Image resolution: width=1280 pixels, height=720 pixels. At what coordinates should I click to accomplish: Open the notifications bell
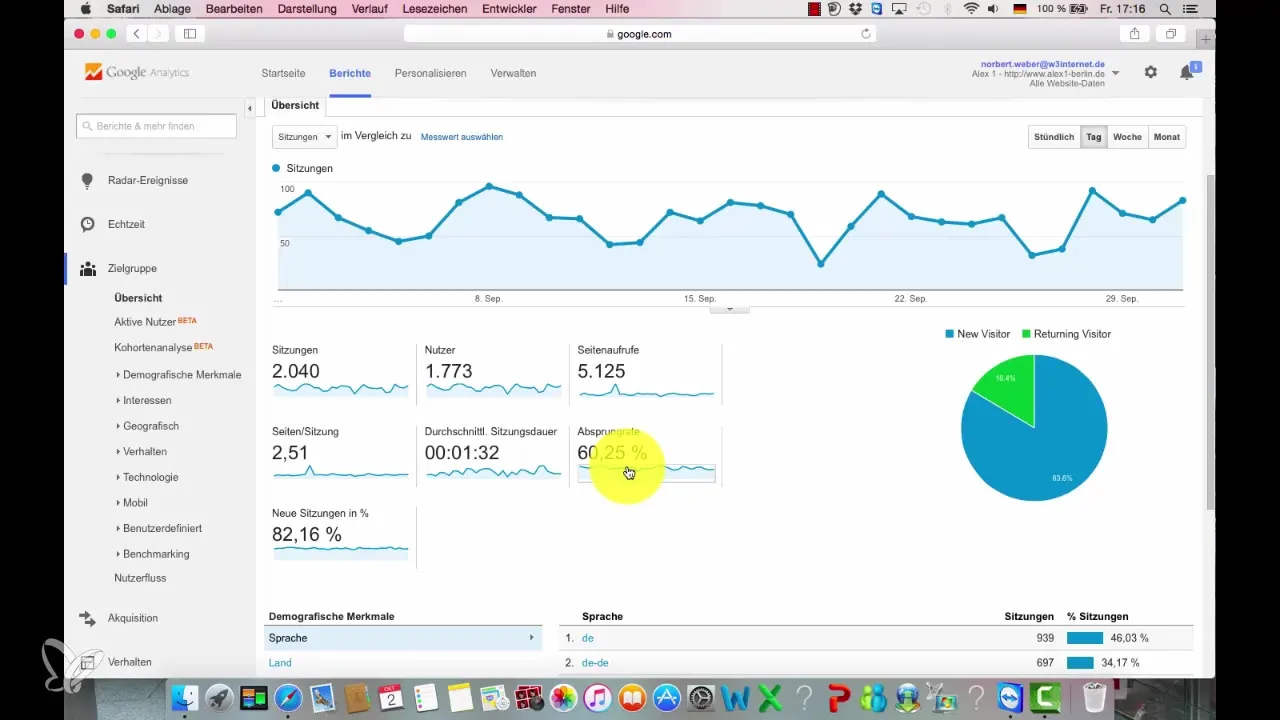[x=1187, y=73]
